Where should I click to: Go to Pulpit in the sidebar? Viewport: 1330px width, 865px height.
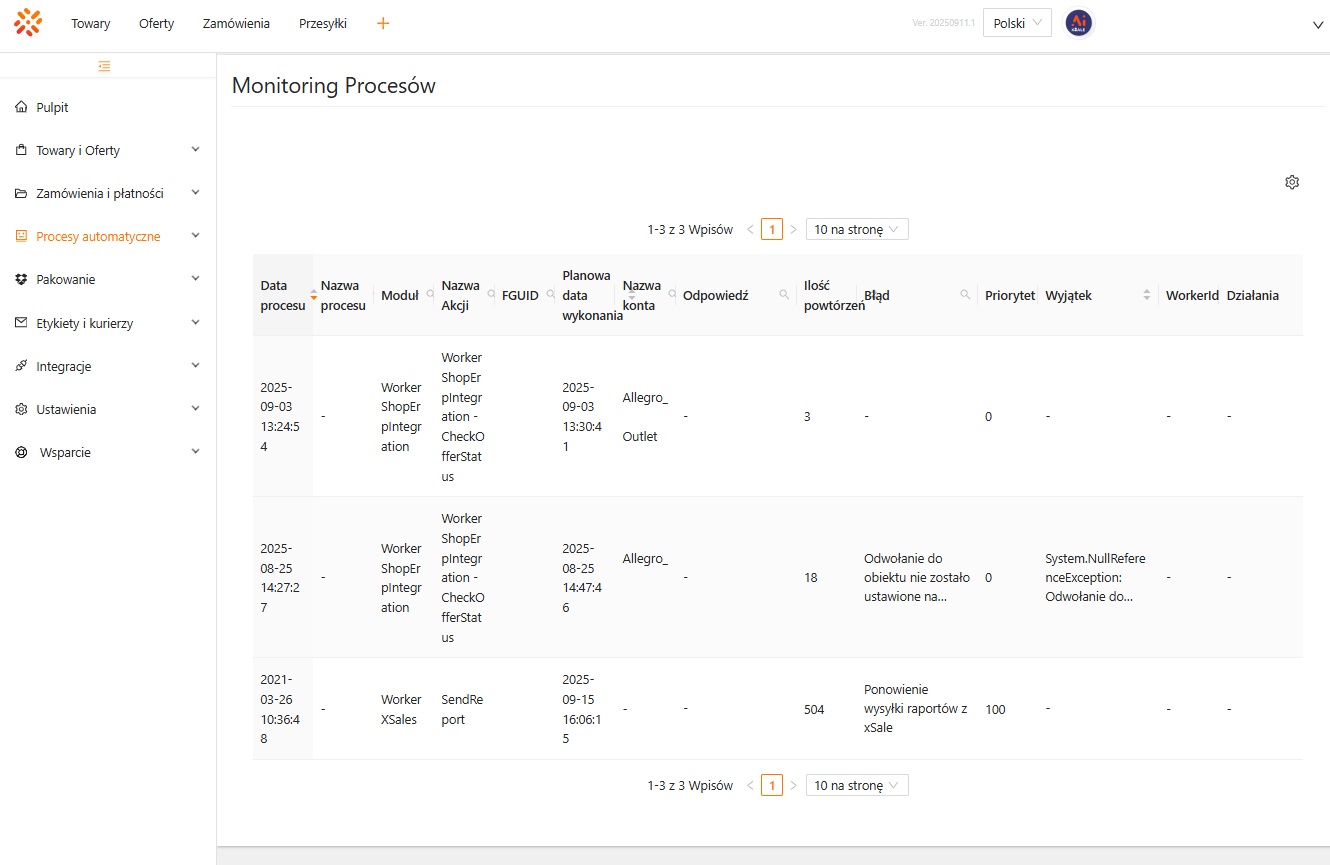click(52, 107)
